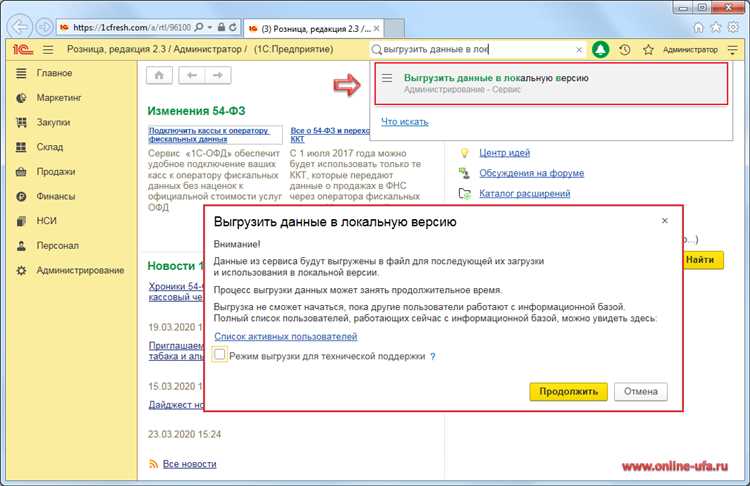Open the 'Каталог расширений' link

(x=525, y=193)
